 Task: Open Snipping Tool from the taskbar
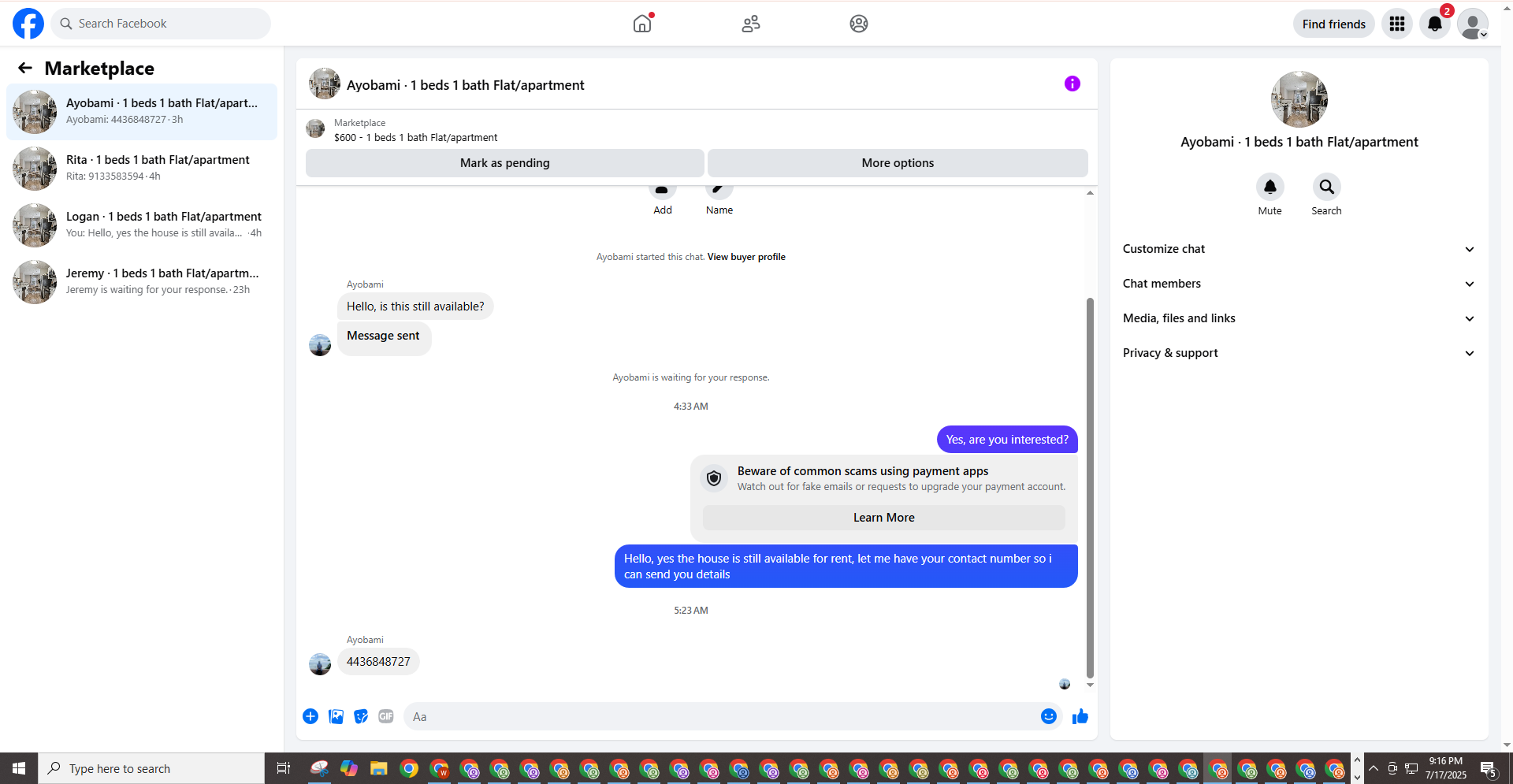click(x=319, y=768)
